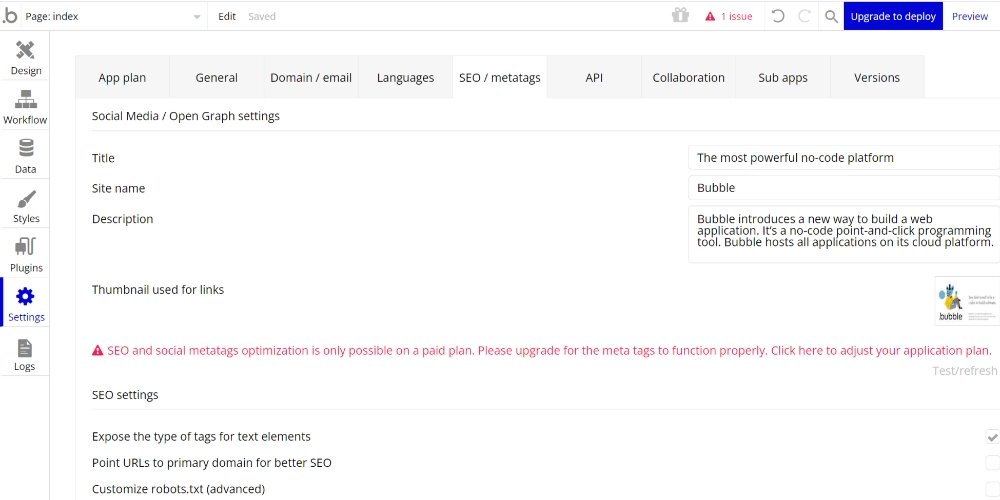
Task: View the Logs section icon
Action: [25, 348]
